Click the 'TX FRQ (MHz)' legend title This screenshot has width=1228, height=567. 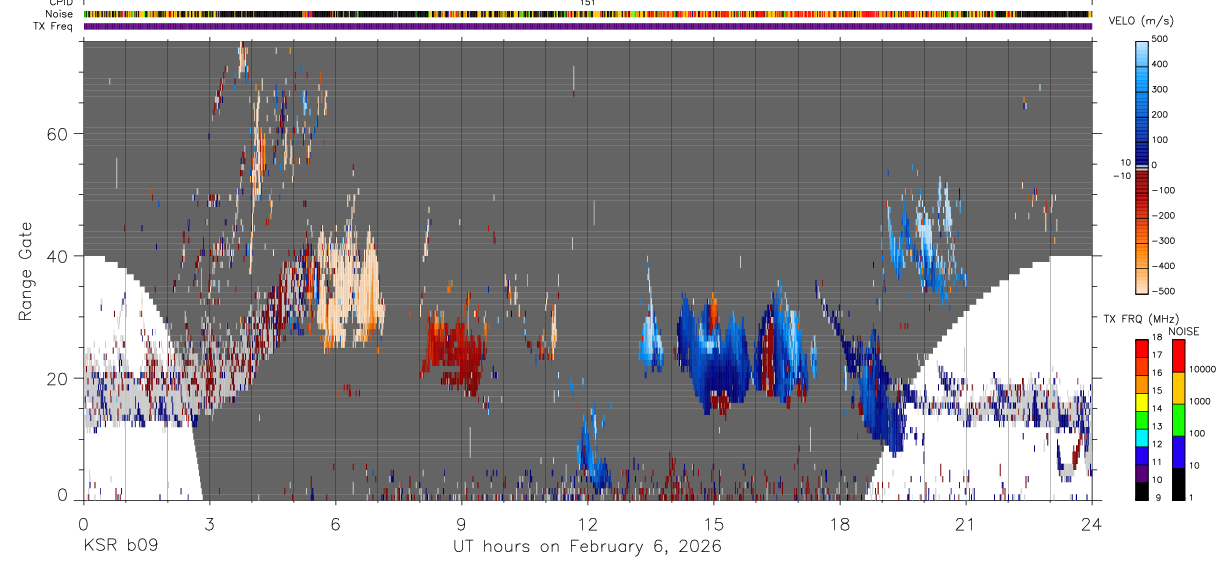pyautogui.click(x=1140, y=318)
